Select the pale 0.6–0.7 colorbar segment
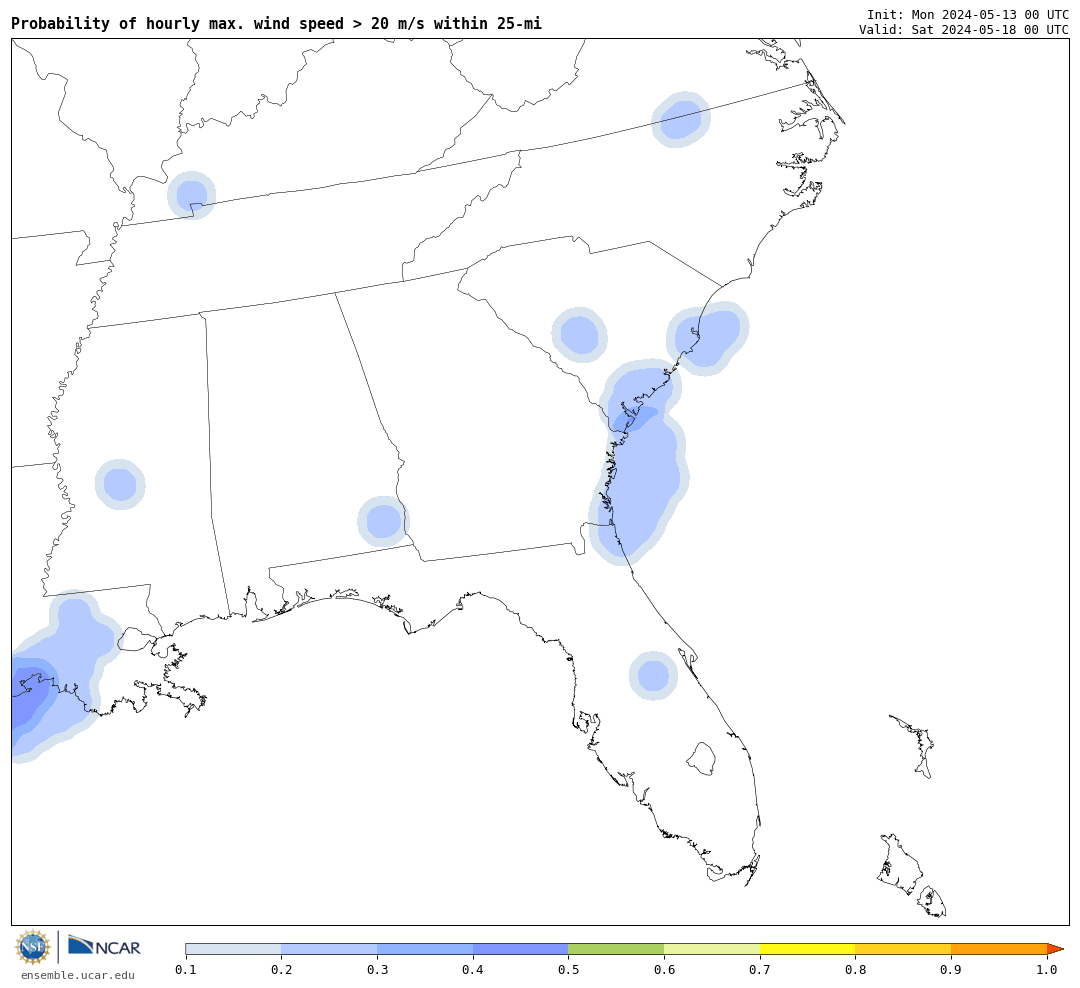 pyautogui.click(x=712, y=949)
